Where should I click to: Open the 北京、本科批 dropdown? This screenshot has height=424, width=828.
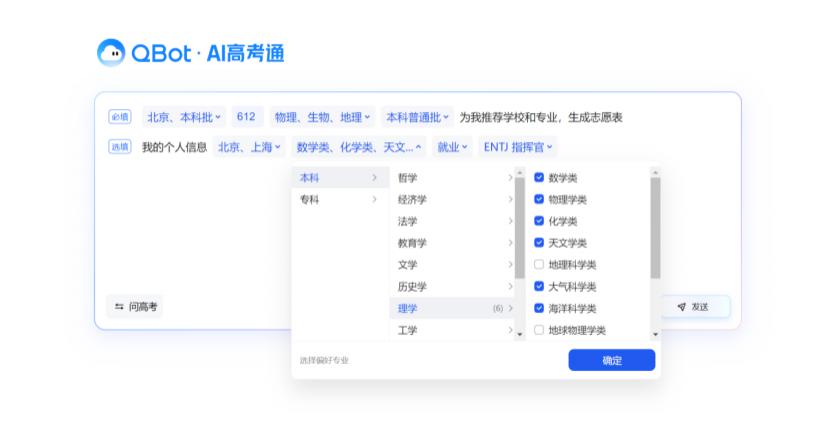(x=184, y=117)
